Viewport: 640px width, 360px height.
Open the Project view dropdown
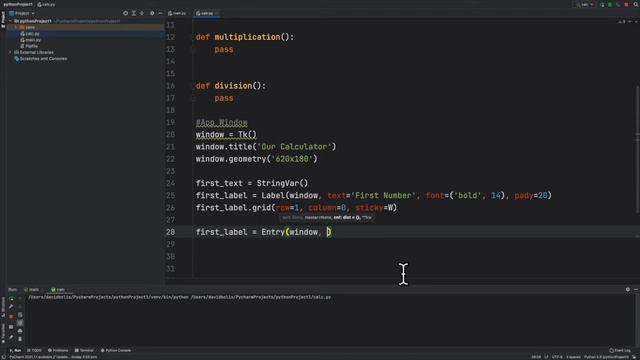click(x=22, y=13)
